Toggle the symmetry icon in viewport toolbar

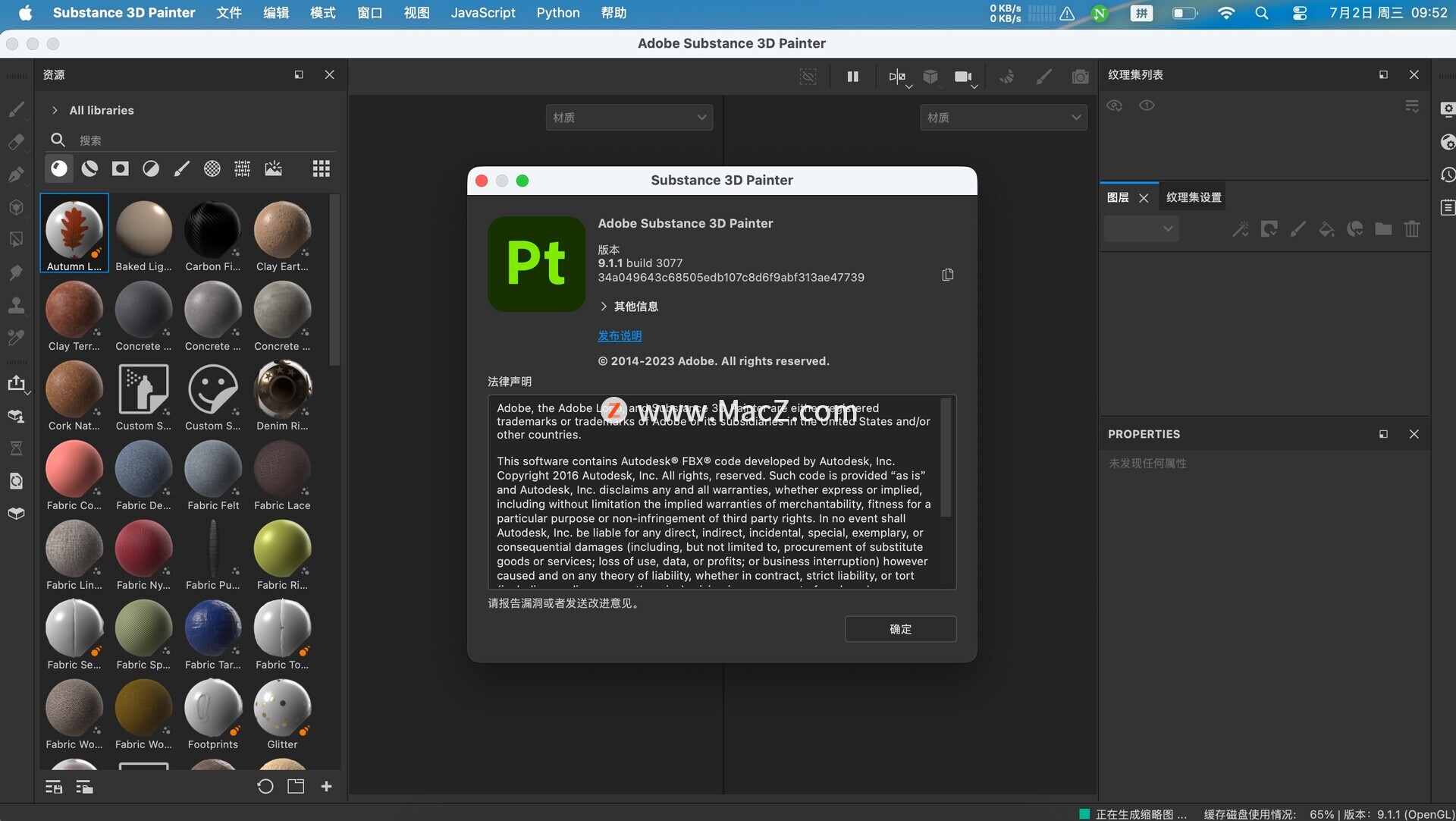click(x=899, y=77)
